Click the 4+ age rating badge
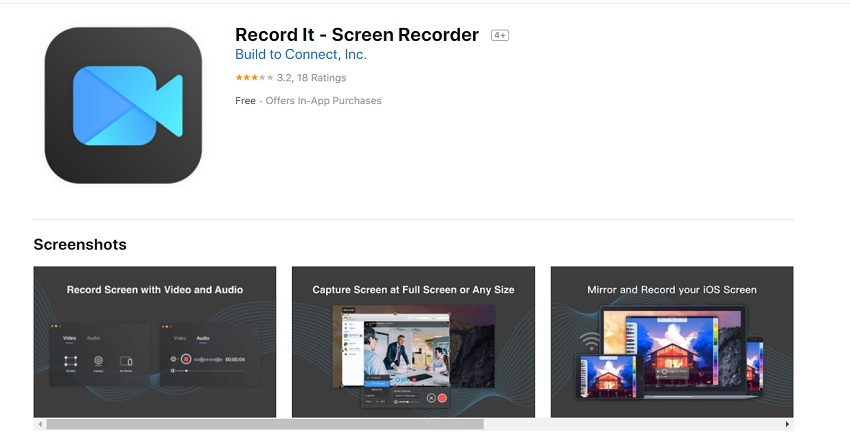This screenshot has width=850, height=443. tap(500, 36)
